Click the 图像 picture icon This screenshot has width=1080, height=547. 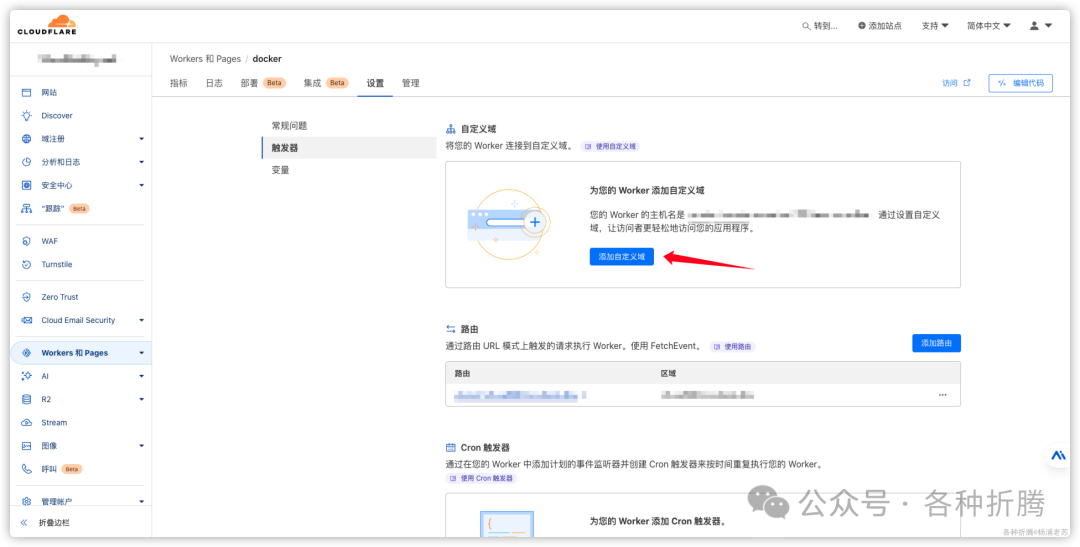tap(27, 446)
